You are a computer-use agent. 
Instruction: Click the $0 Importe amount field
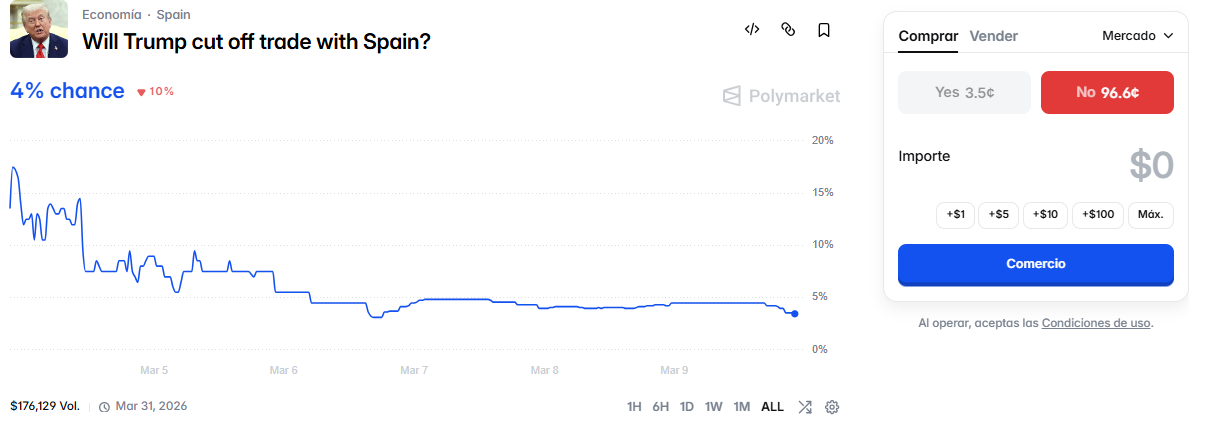(x=1150, y=166)
